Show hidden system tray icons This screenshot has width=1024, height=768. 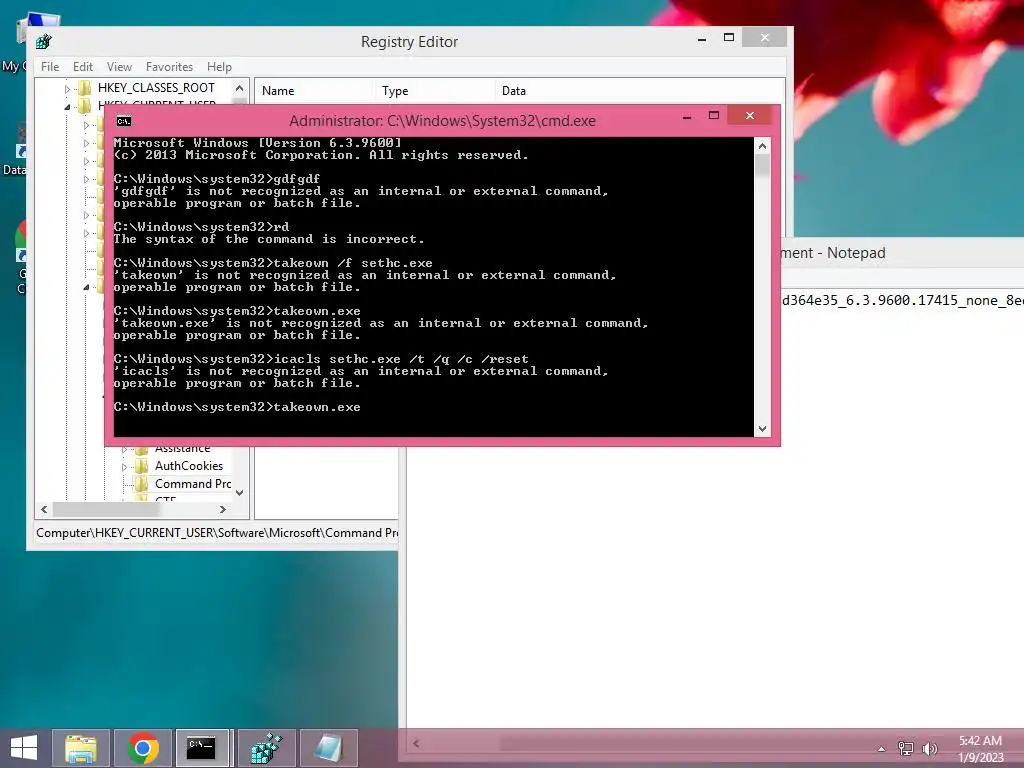tap(882, 749)
